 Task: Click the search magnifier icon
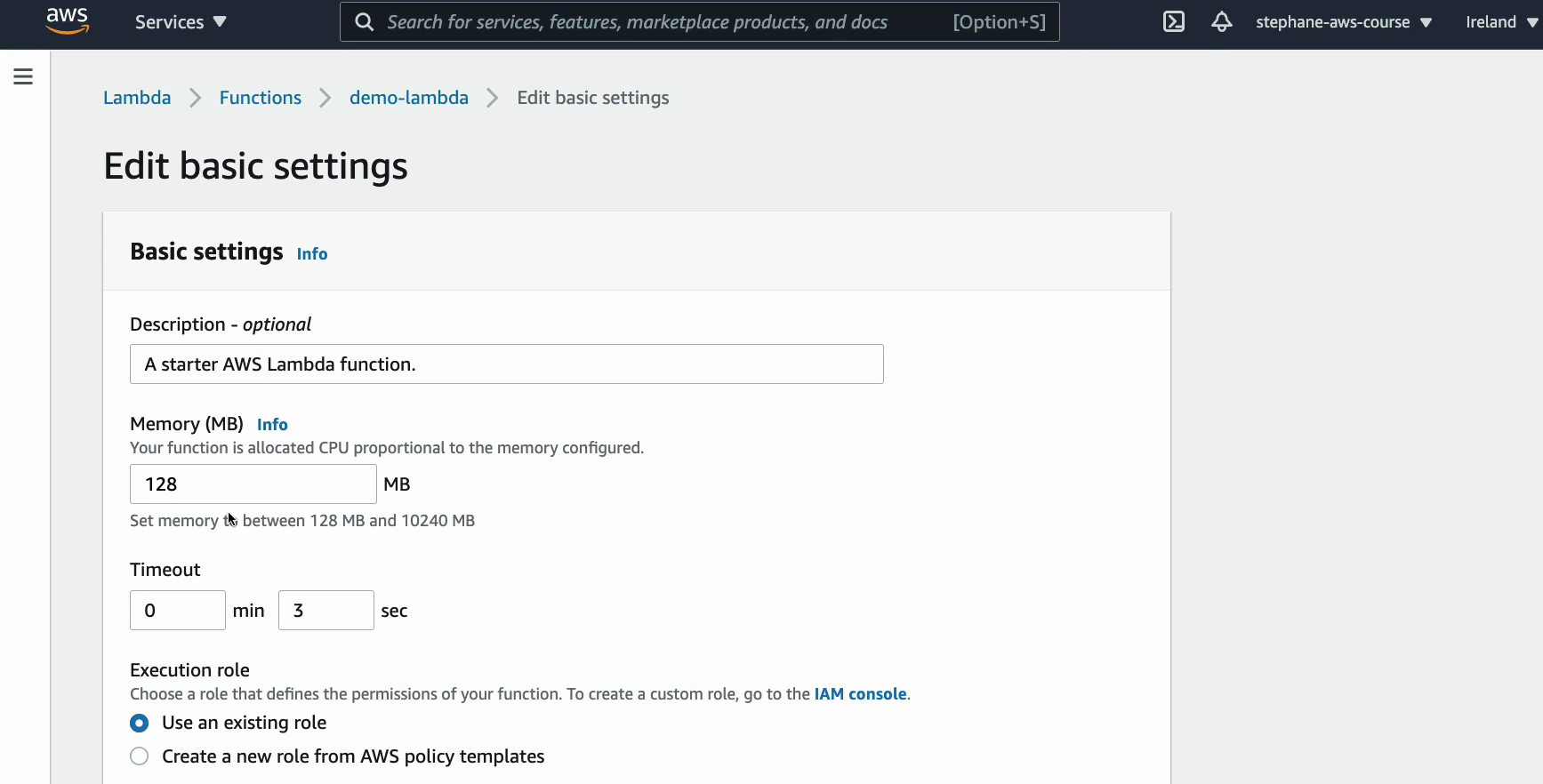364,22
